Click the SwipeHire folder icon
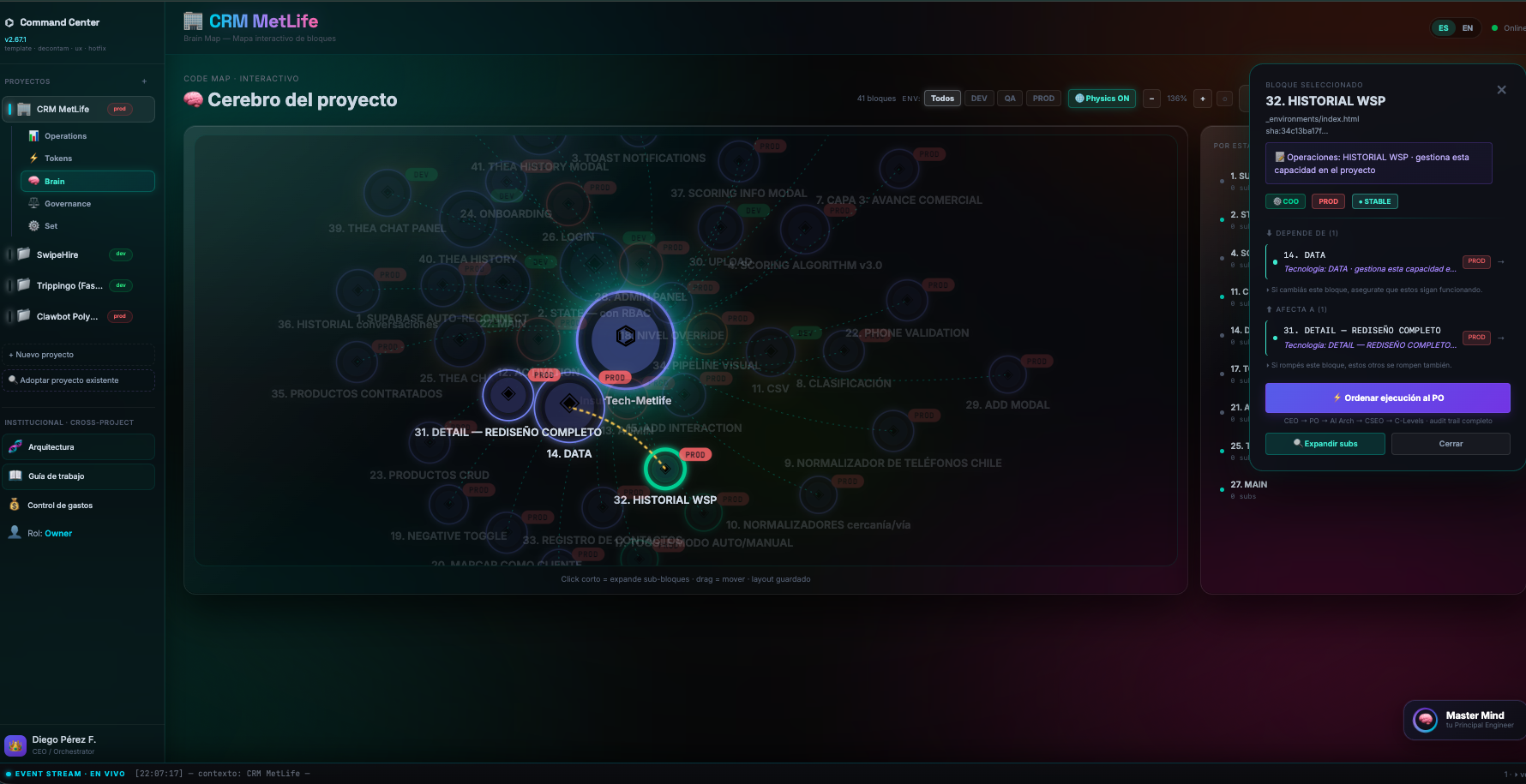This screenshot has height=784, width=1526. pos(24,254)
